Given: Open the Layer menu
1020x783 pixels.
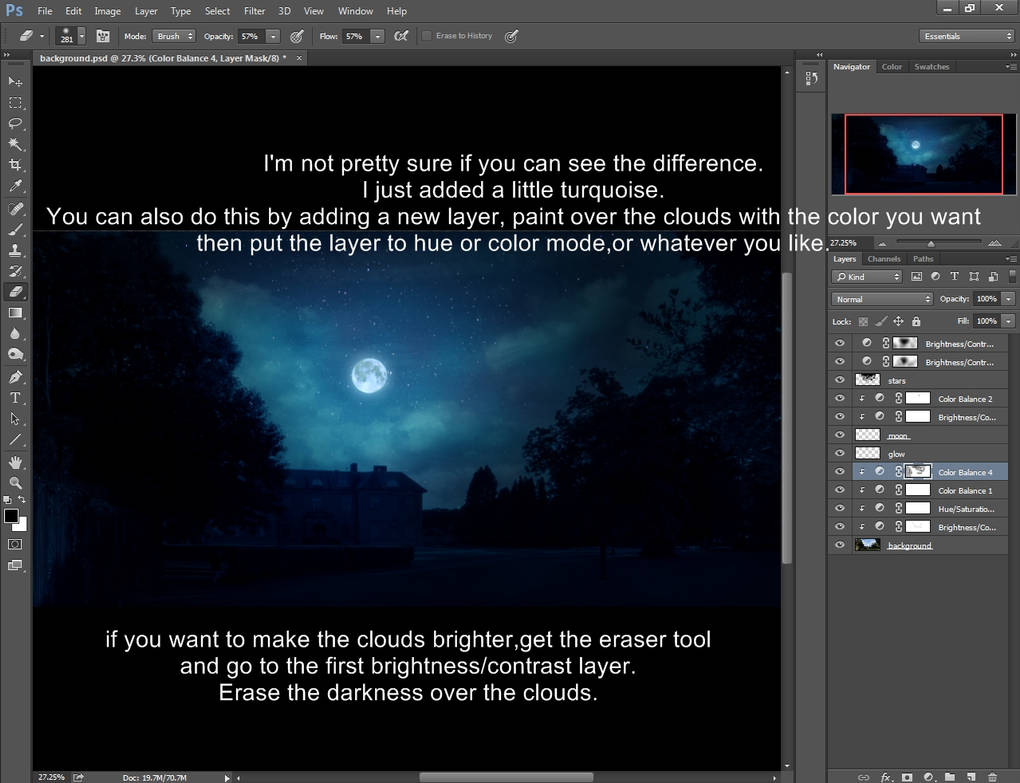Looking at the screenshot, I should coord(146,11).
